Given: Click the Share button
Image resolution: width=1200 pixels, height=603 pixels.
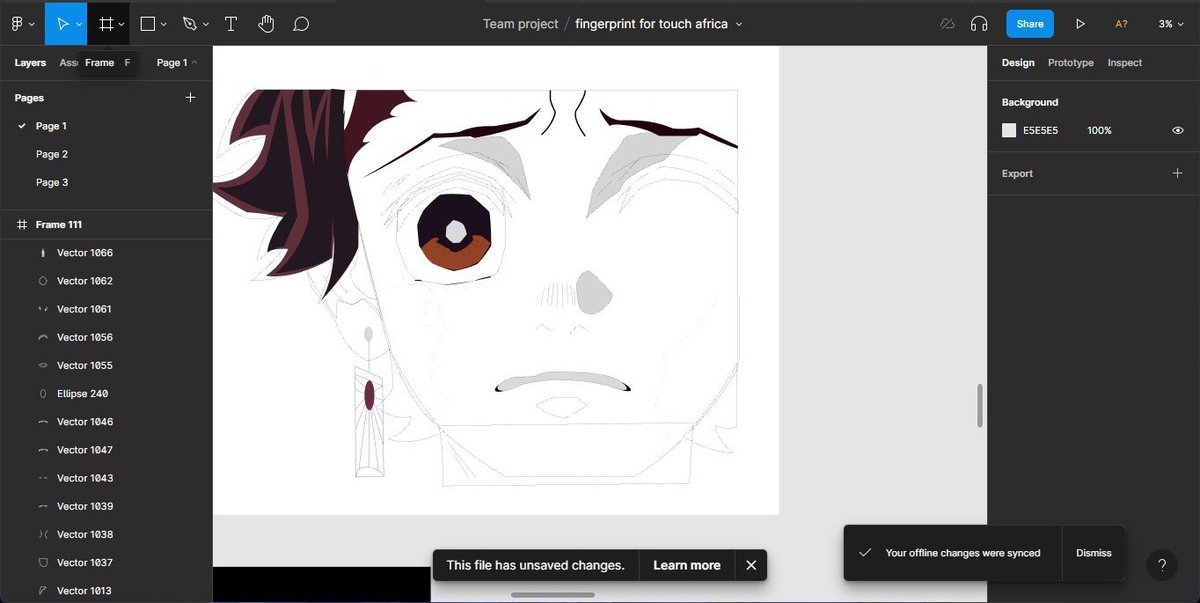Looking at the screenshot, I should [1030, 24].
